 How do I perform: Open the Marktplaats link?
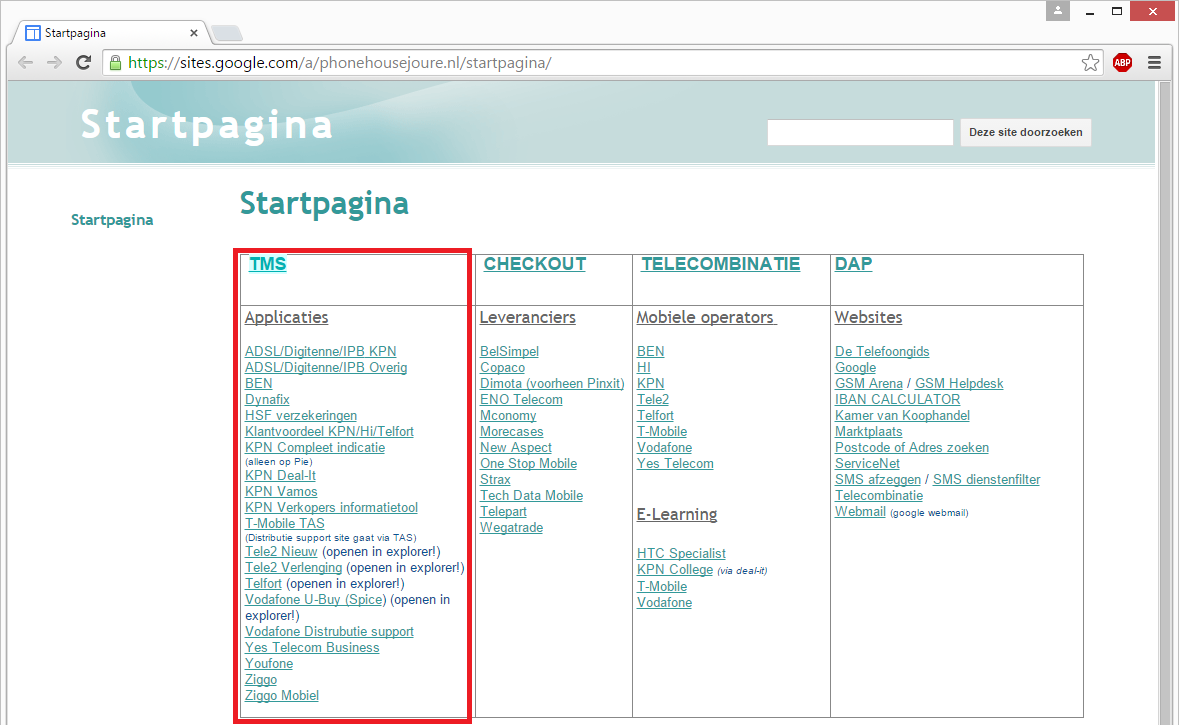(x=868, y=431)
